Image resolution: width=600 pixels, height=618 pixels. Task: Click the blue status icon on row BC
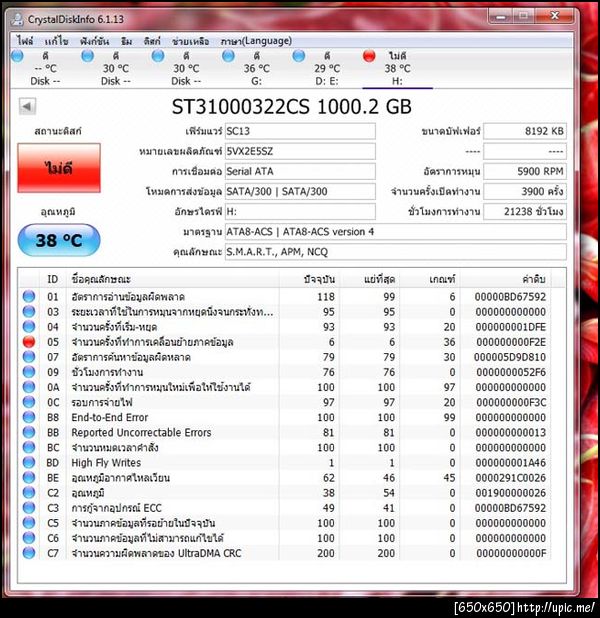click(x=29, y=447)
